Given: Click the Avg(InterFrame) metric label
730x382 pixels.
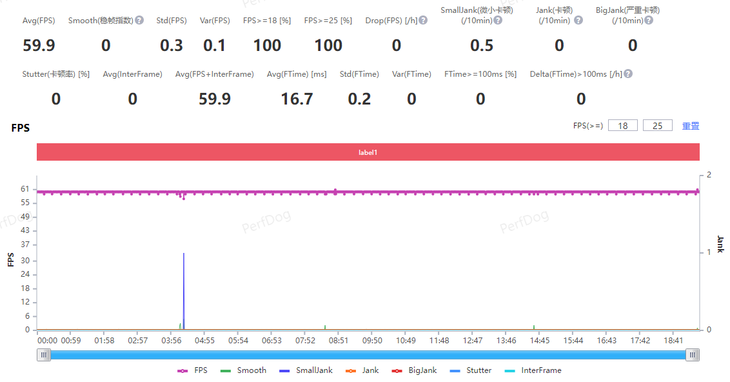Looking at the screenshot, I should coord(133,74).
